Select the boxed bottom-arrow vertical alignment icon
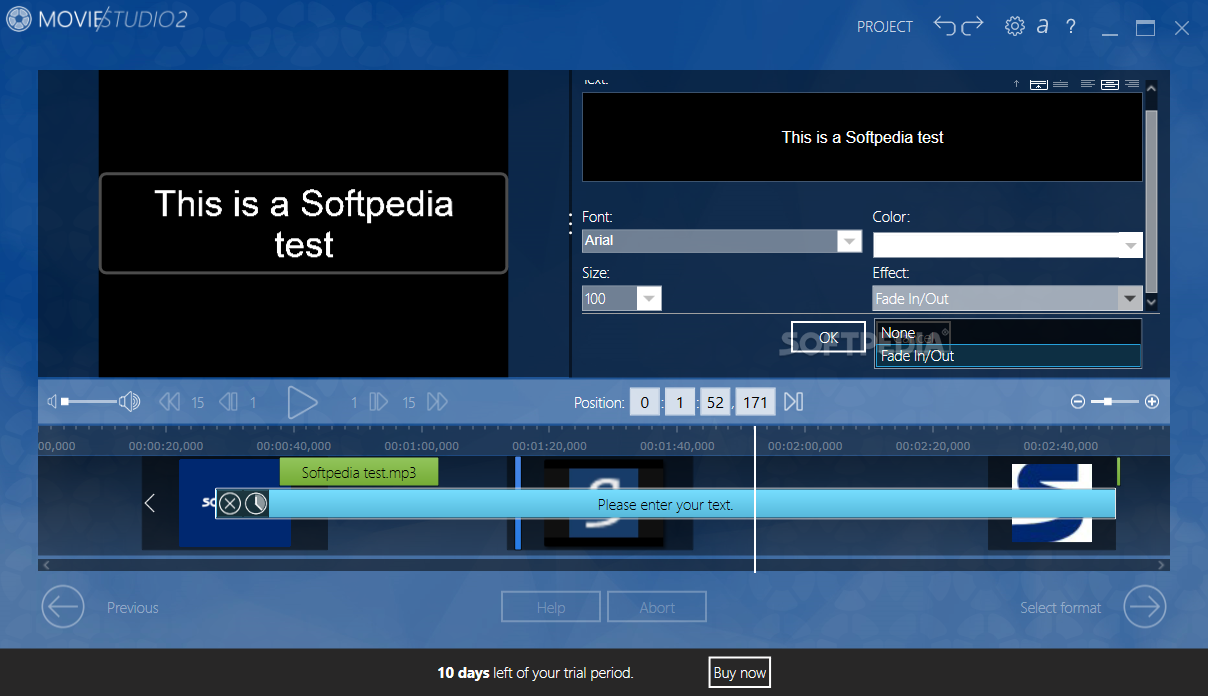Screen dimensions: 1208x696 click(1039, 84)
